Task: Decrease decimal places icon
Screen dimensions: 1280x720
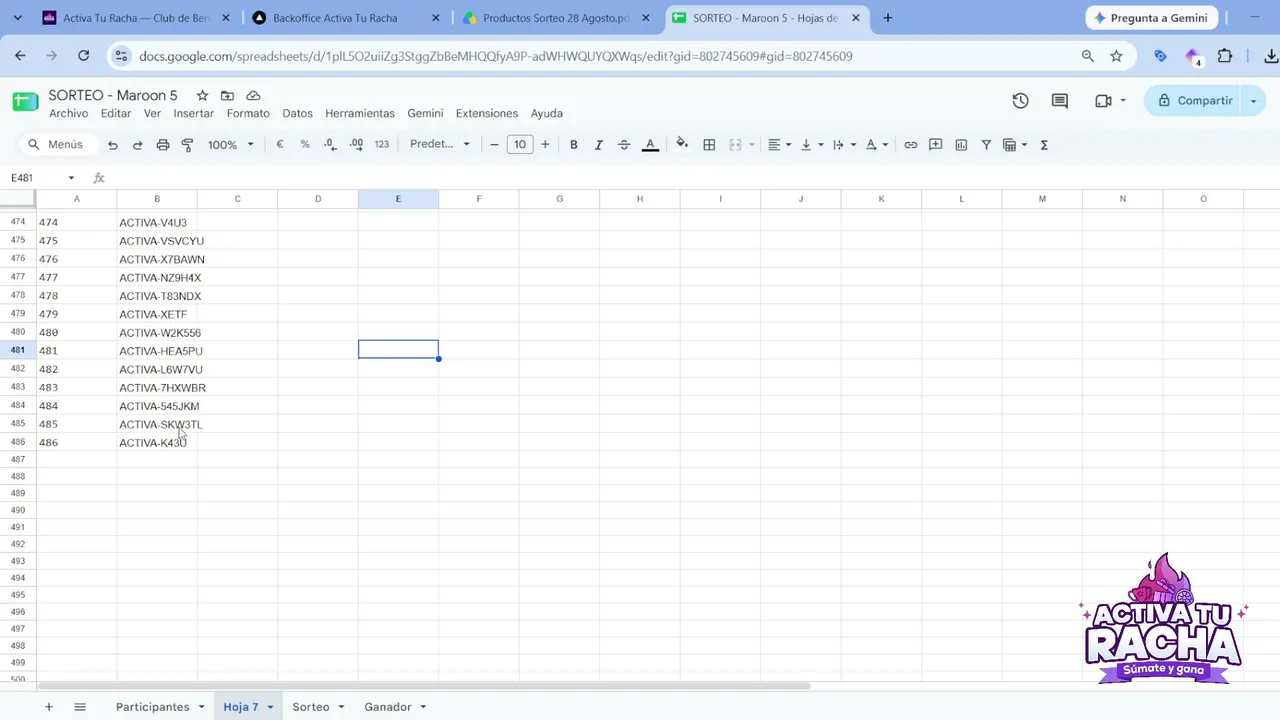Action: pos(330,145)
